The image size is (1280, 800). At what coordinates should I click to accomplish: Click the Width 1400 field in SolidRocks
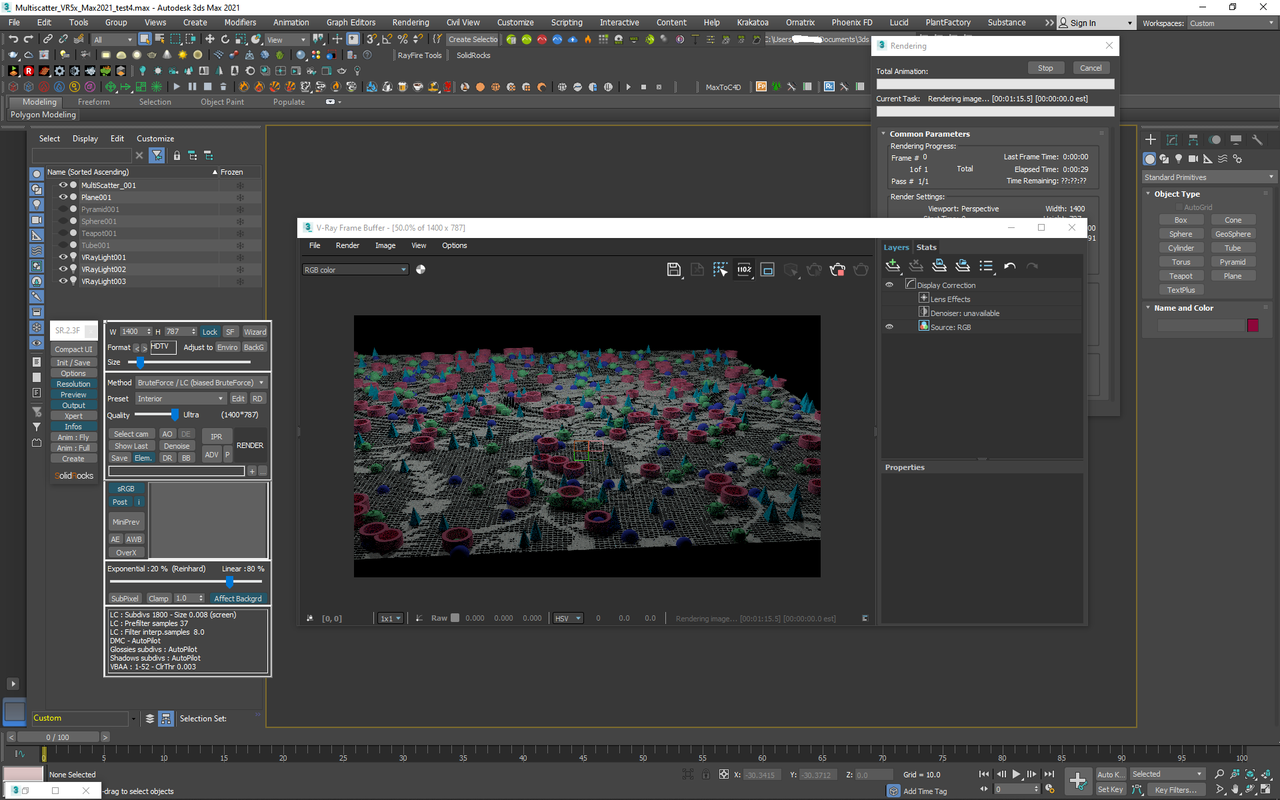coord(136,331)
